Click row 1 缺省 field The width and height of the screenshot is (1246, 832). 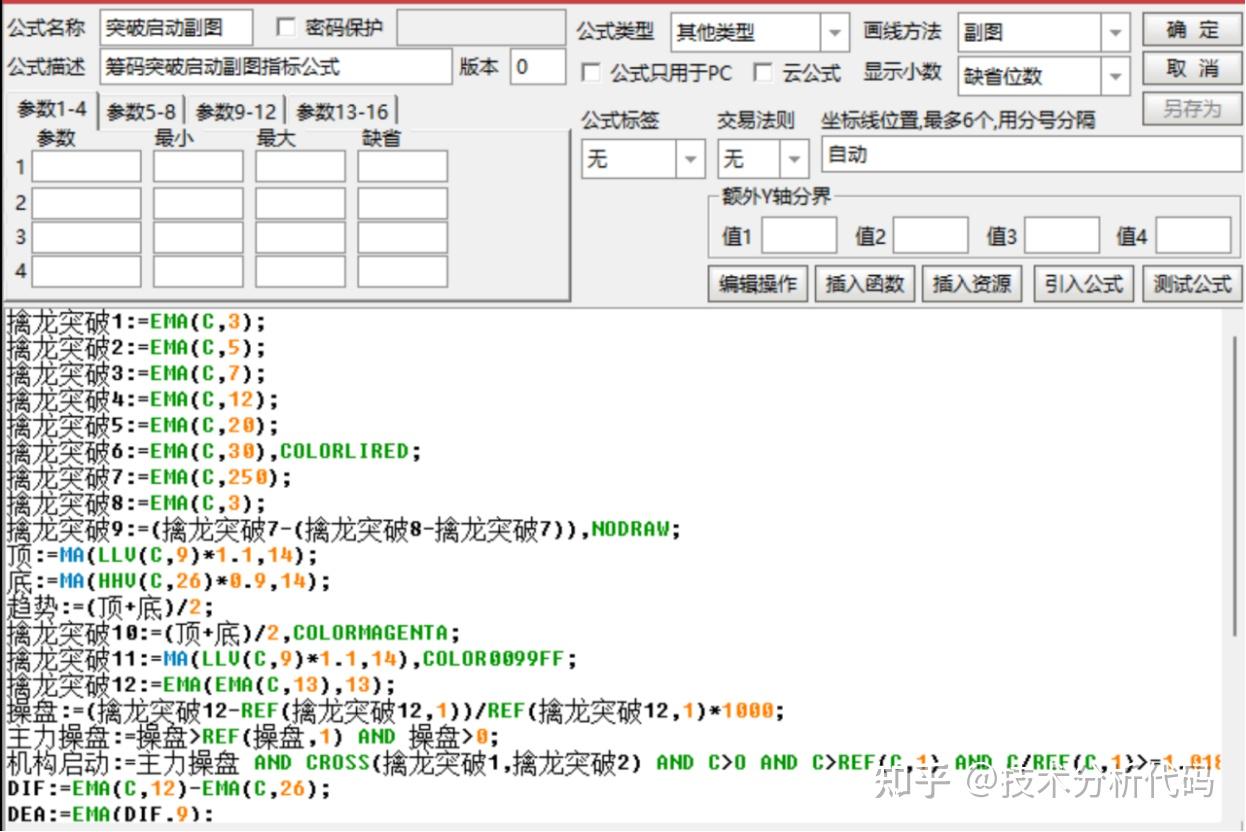(x=402, y=166)
